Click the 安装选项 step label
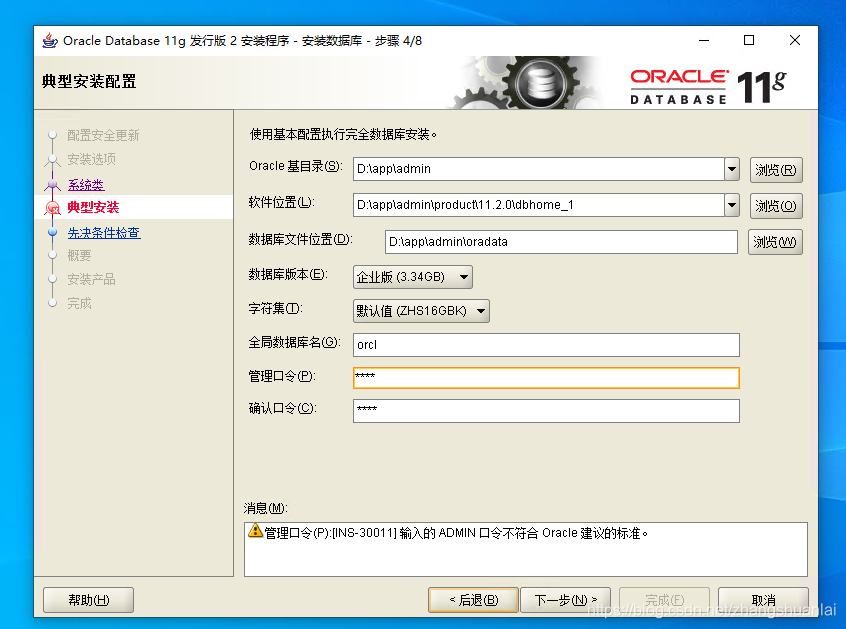 (91, 159)
